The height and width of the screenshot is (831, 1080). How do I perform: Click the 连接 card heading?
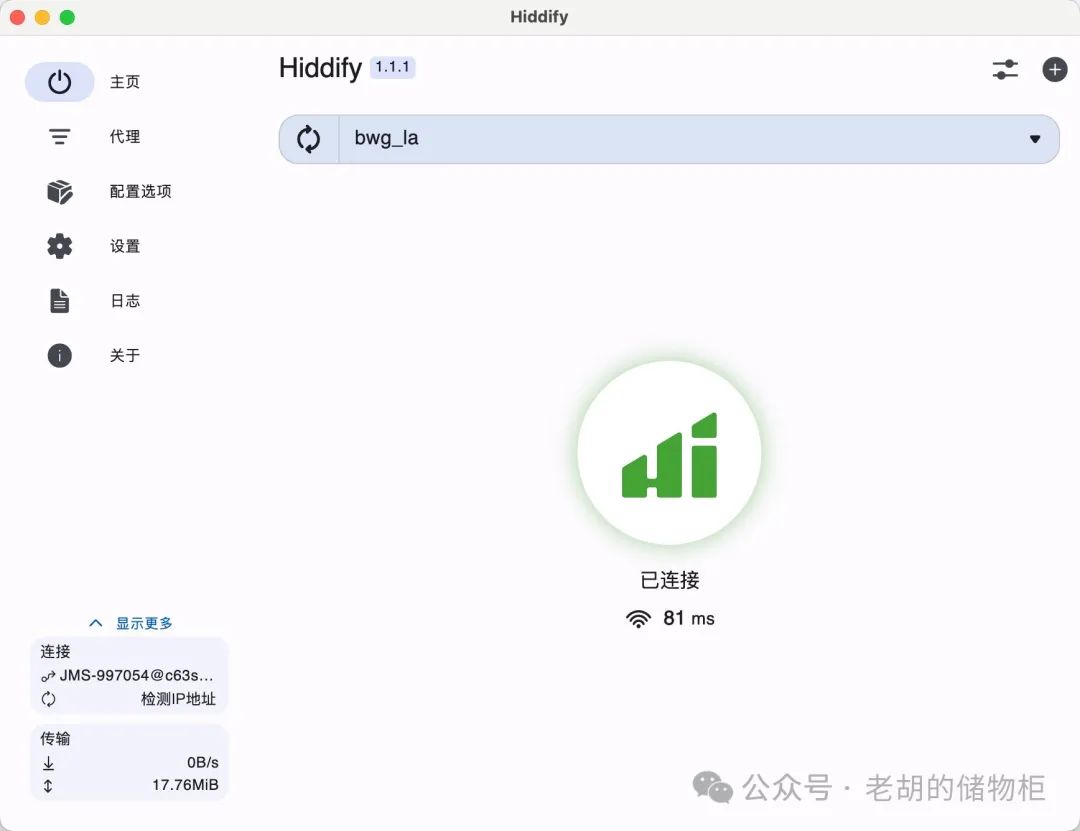55,652
